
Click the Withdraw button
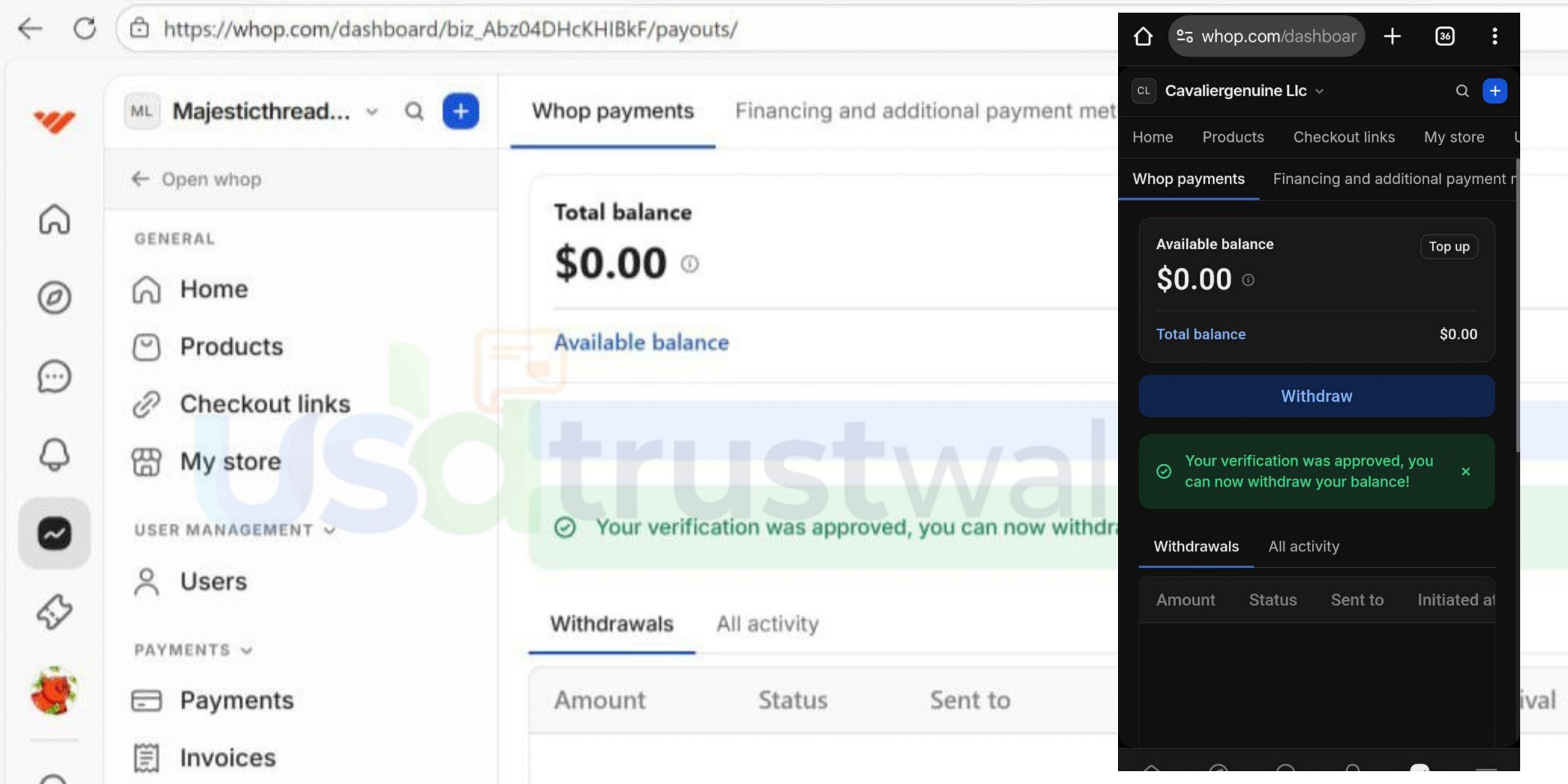pos(1316,396)
